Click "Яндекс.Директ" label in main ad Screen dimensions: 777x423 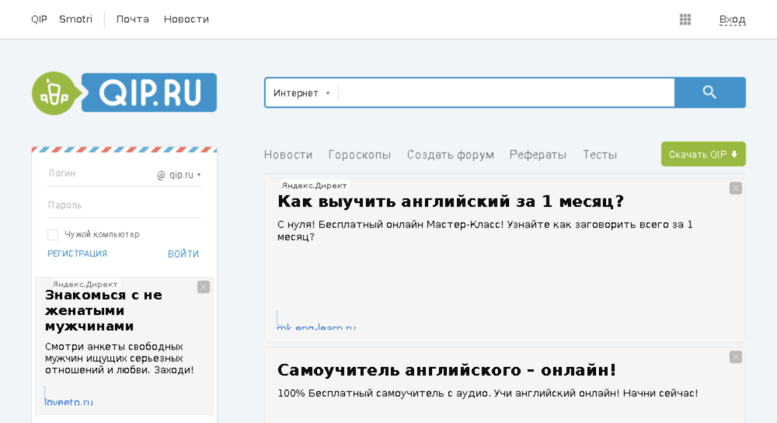pyautogui.click(x=314, y=185)
